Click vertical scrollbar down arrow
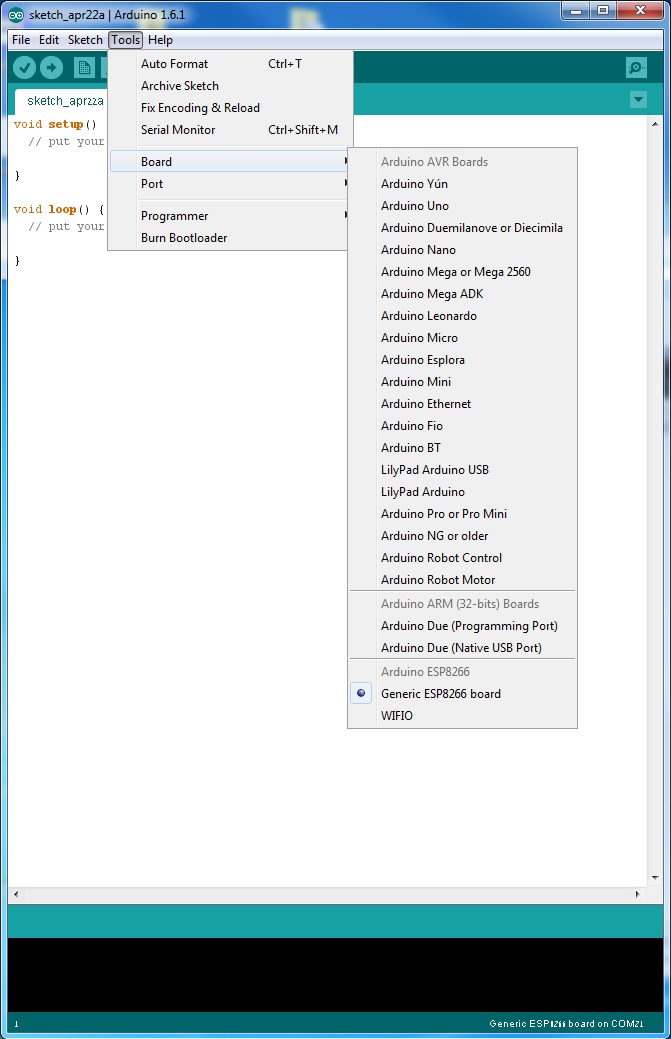671x1039 pixels. (x=655, y=878)
